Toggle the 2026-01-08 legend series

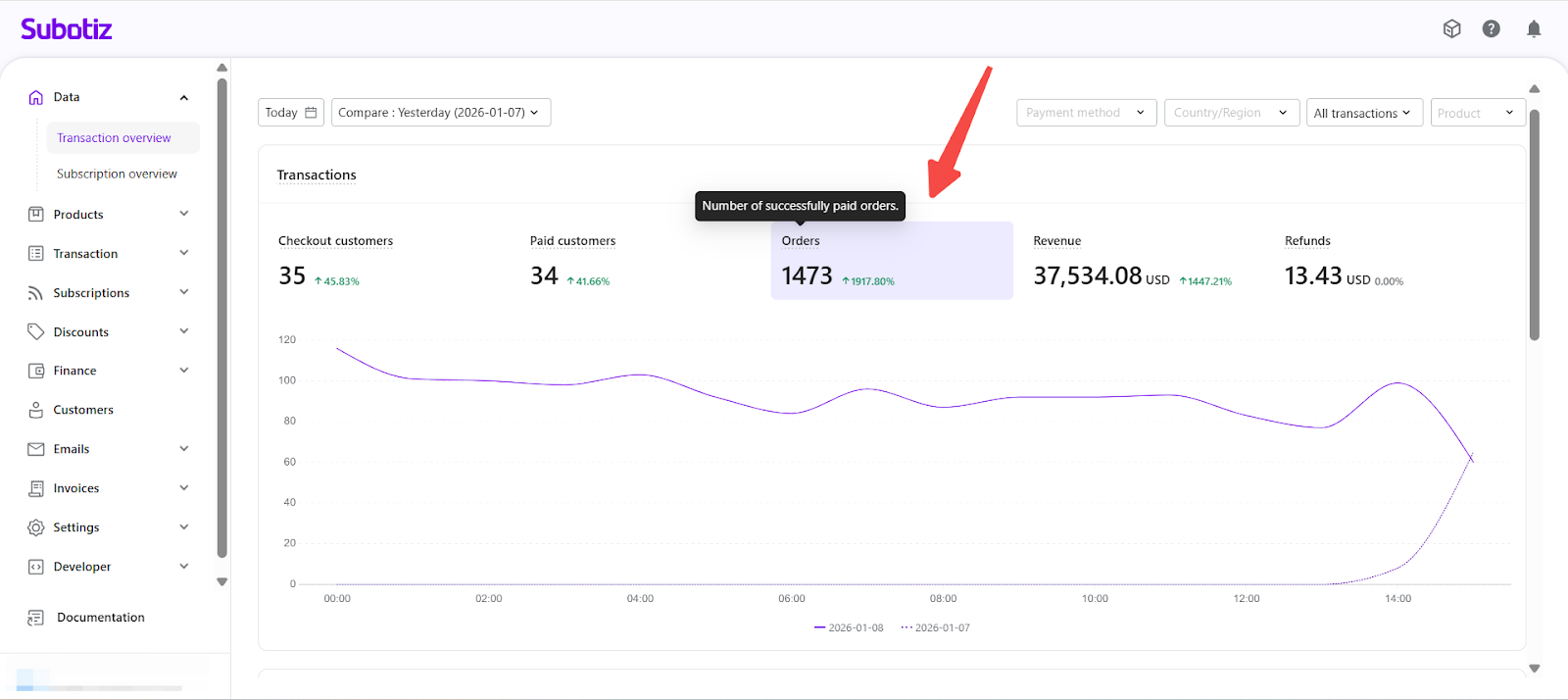[x=849, y=627]
